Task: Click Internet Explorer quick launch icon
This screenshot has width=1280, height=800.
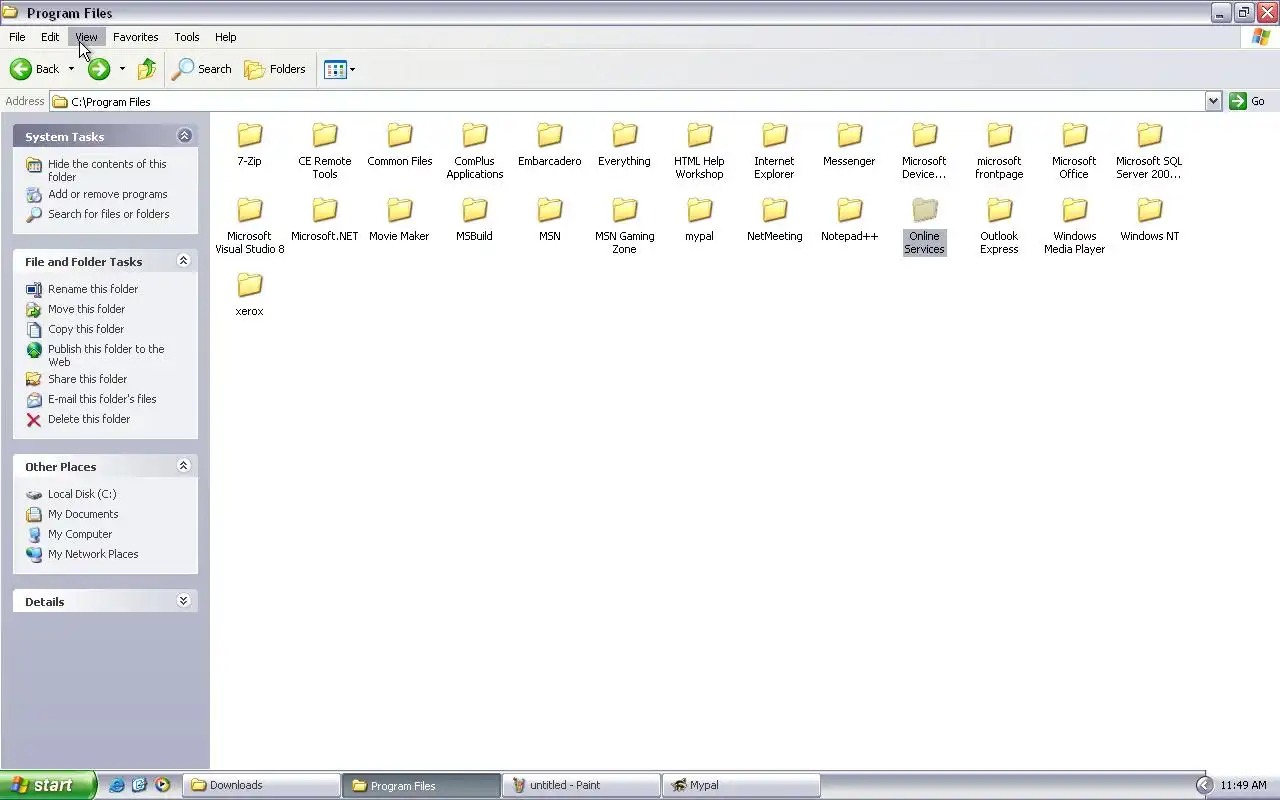Action: pyautogui.click(x=116, y=785)
